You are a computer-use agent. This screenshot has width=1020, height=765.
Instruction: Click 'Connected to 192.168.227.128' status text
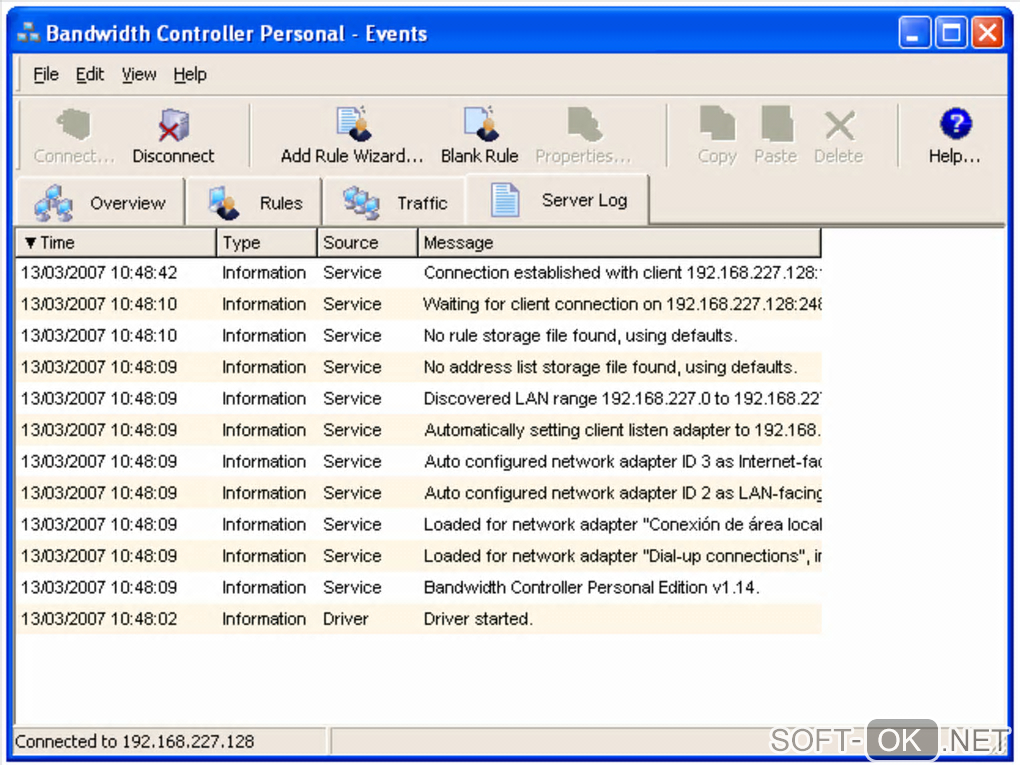(x=134, y=742)
